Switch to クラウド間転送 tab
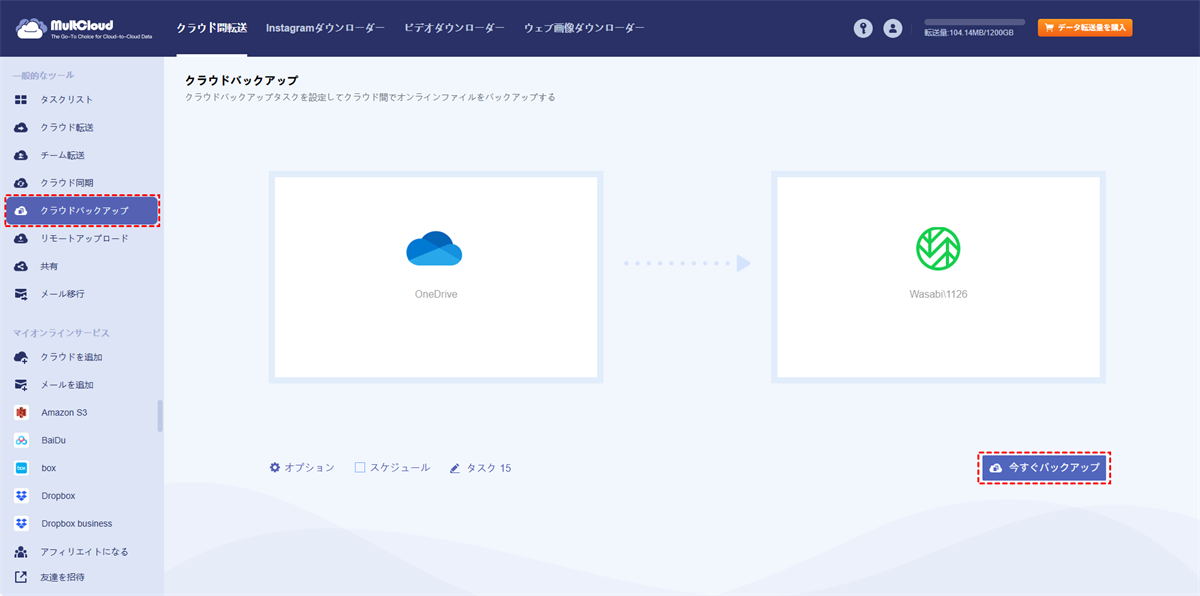1200x596 pixels. (x=211, y=29)
